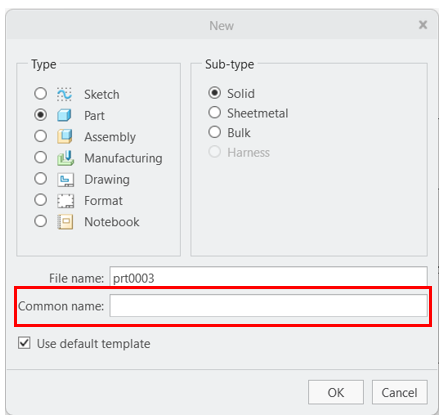Click the Use default template label

(x=94, y=344)
